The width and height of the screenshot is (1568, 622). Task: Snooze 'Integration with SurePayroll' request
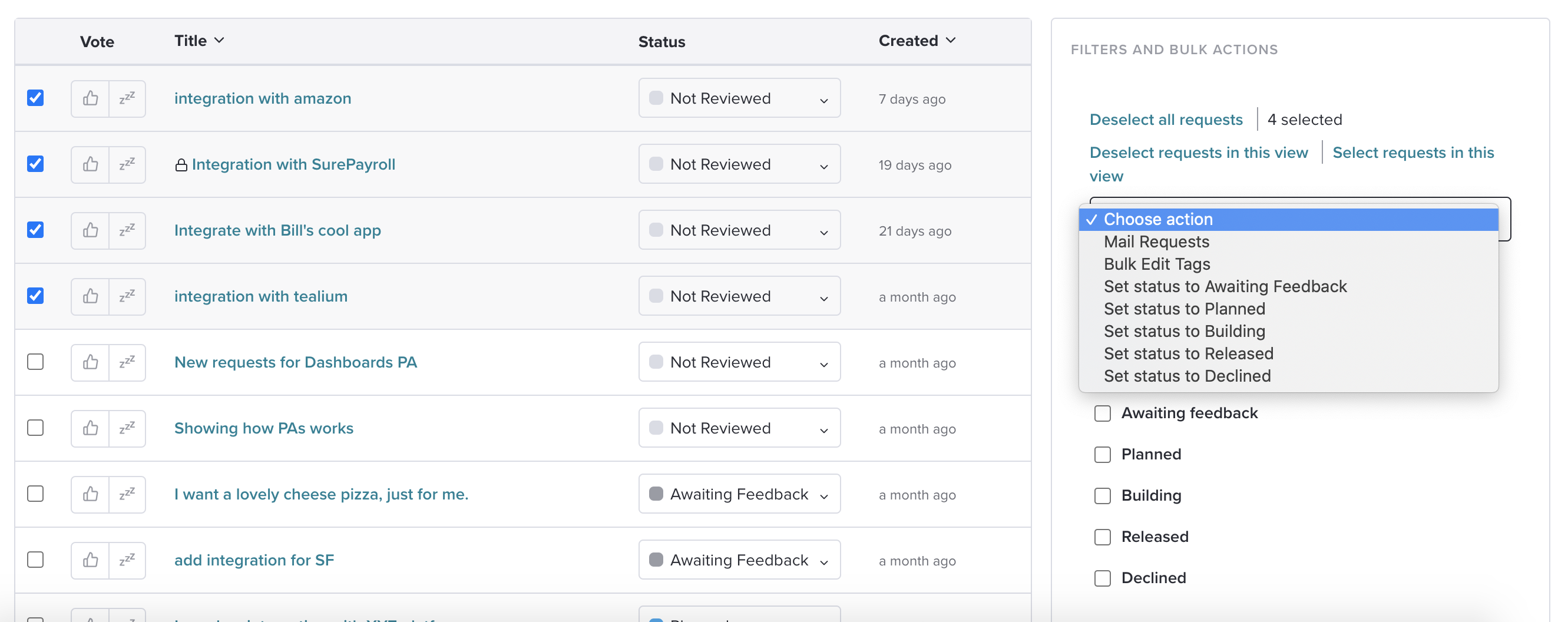pos(127,164)
